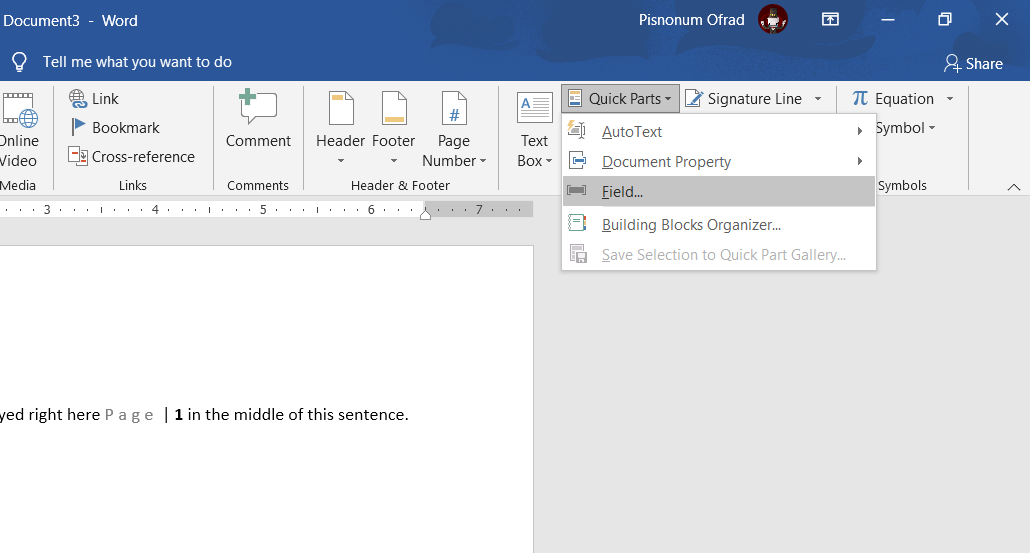The height and width of the screenshot is (553, 1030).
Task: Add a Bookmark
Action: [x=115, y=127]
